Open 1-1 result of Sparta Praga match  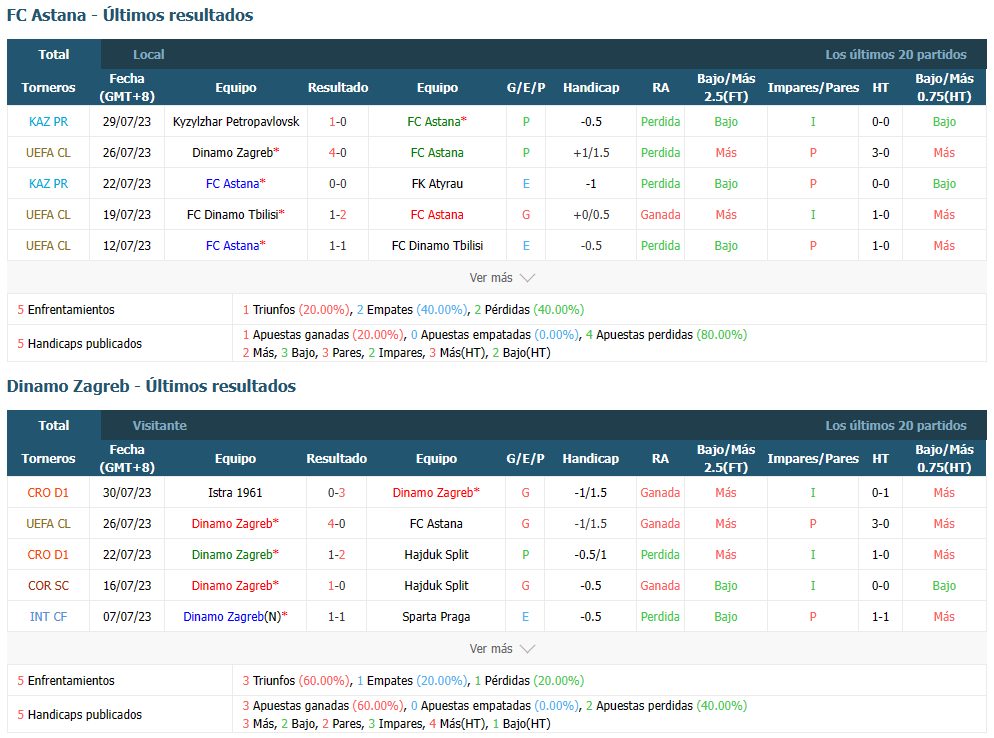pos(337,617)
